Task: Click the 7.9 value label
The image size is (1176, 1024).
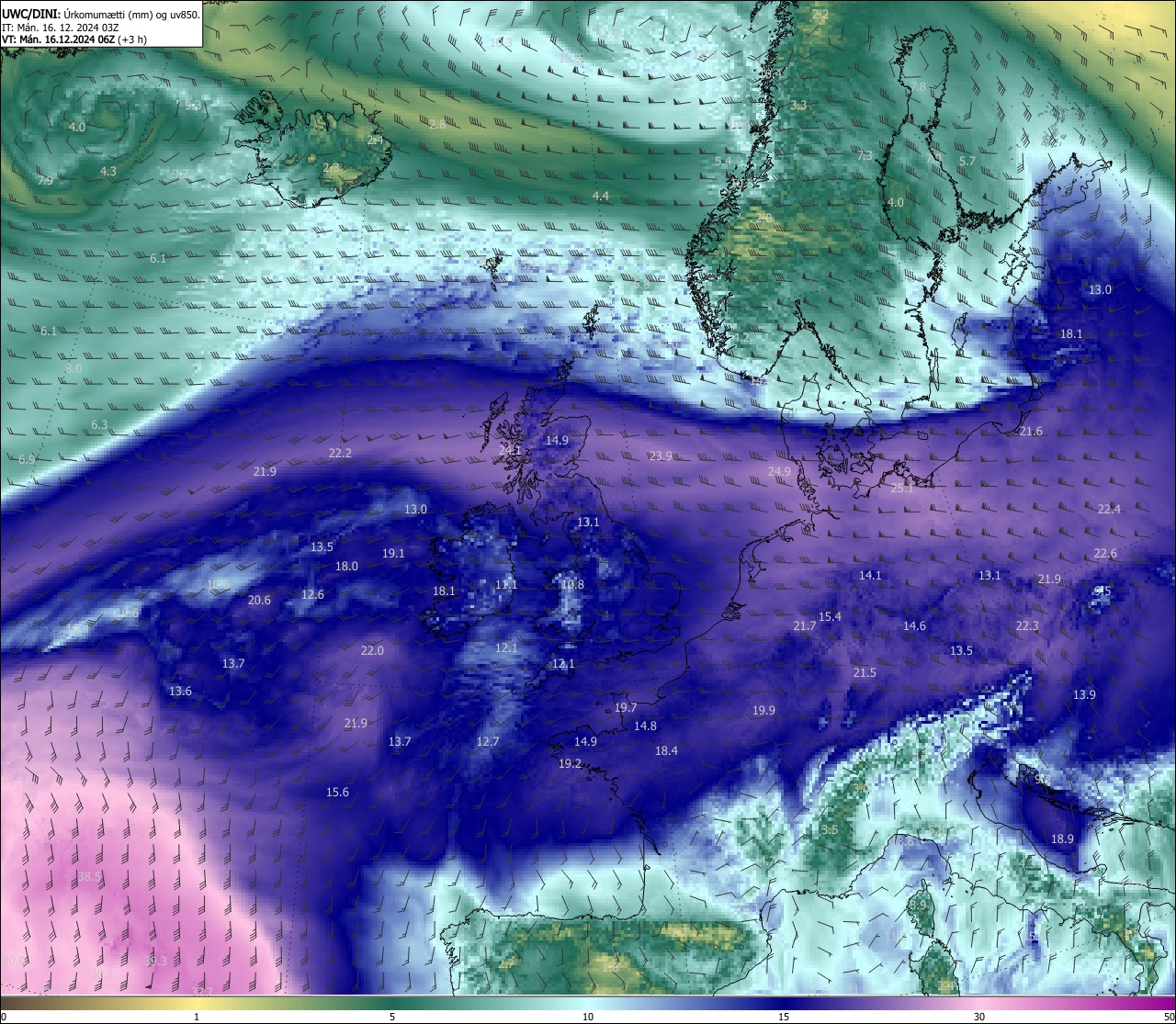Action: click(45, 180)
